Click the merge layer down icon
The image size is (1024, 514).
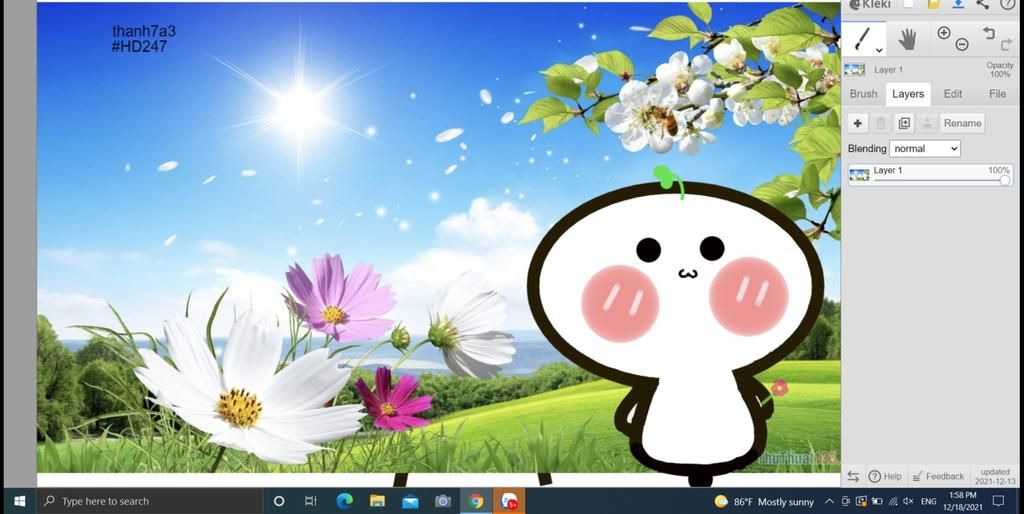pyautogui.click(x=927, y=123)
